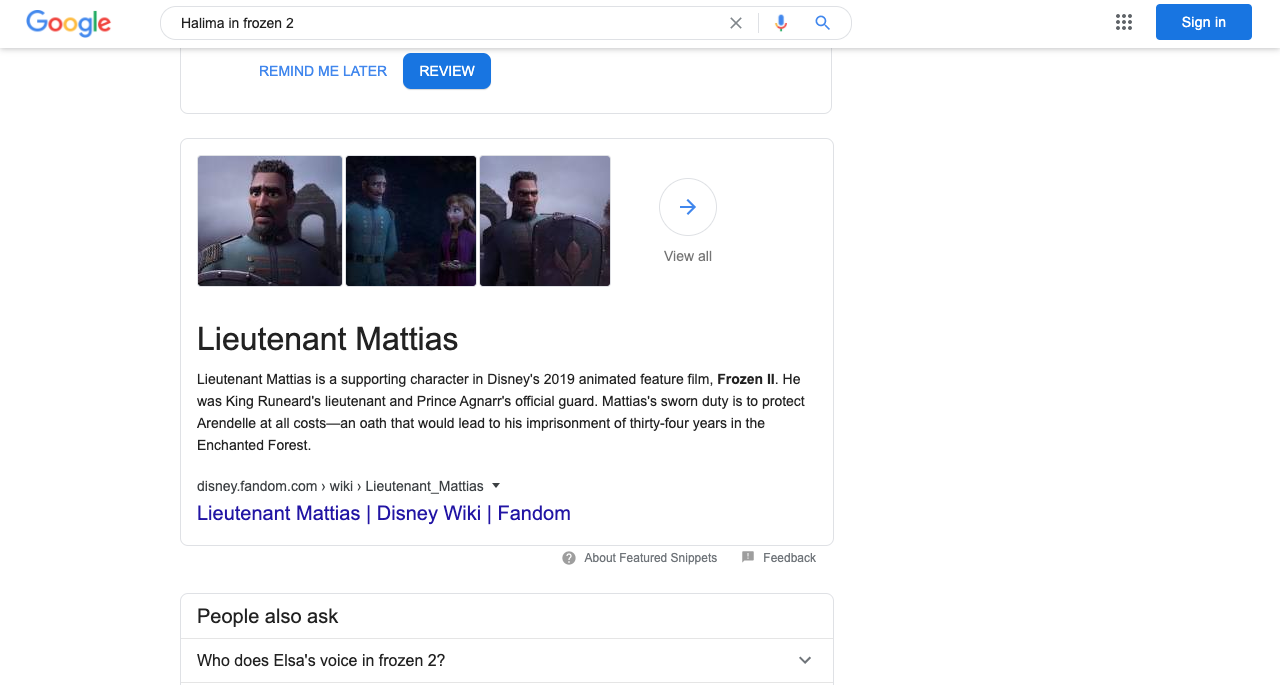Open the Google apps grid
Screen dimensions: 1280x685
pos(1124,22)
